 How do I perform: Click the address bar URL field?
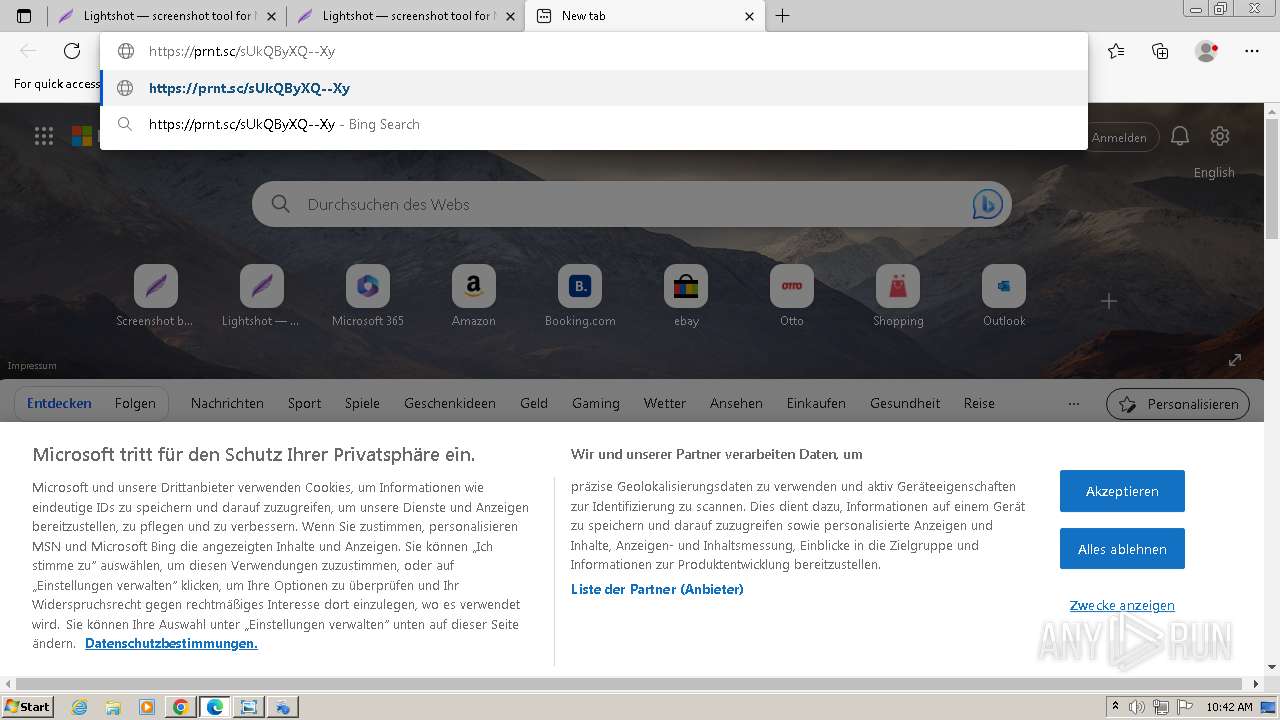(x=594, y=51)
